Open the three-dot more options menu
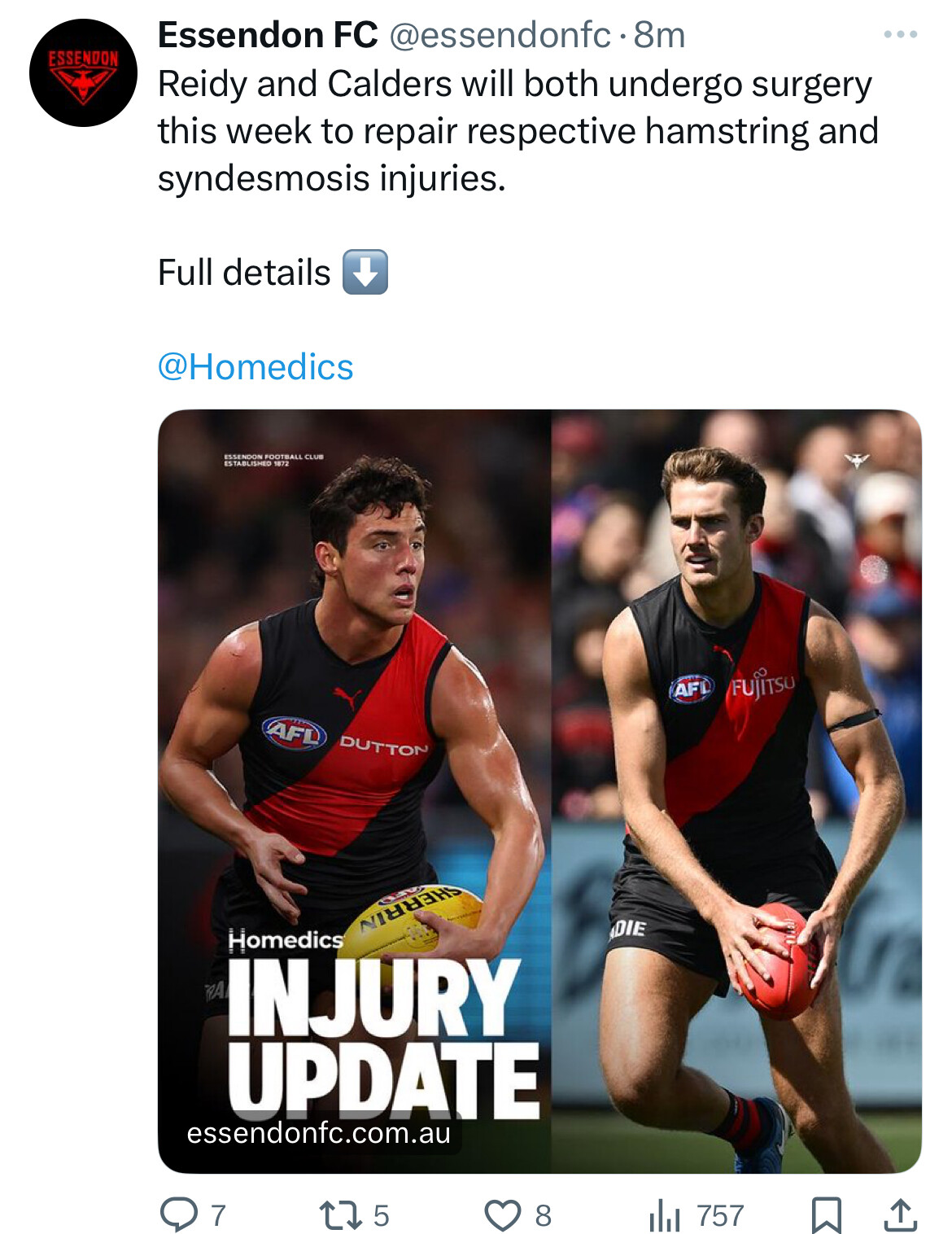The height and width of the screenshot is (1234, 952). point(901,35)
